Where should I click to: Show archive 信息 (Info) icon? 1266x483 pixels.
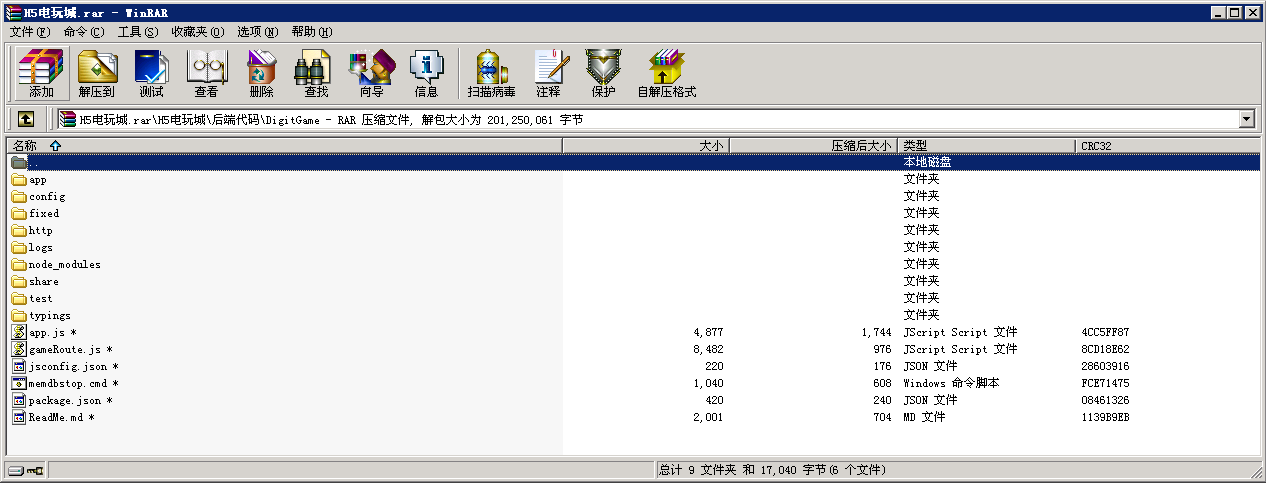[x=426, y=73]
